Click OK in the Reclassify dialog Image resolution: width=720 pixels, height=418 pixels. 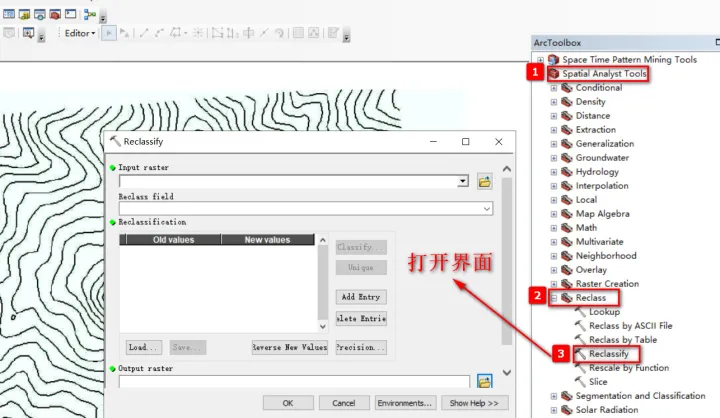(288, 403)
